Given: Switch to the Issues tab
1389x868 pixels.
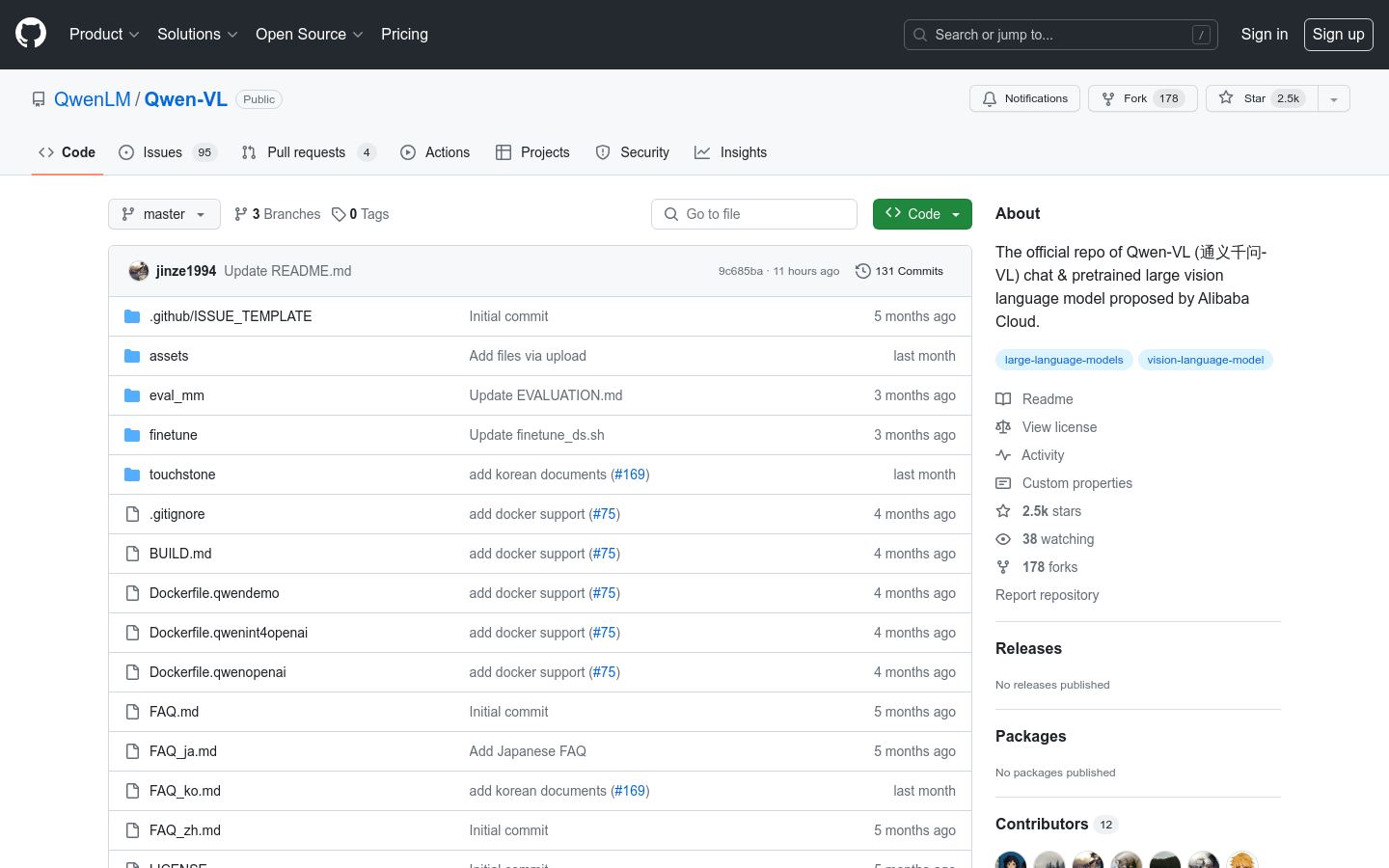Looking at the screenshot, I should tap(162, 152).
